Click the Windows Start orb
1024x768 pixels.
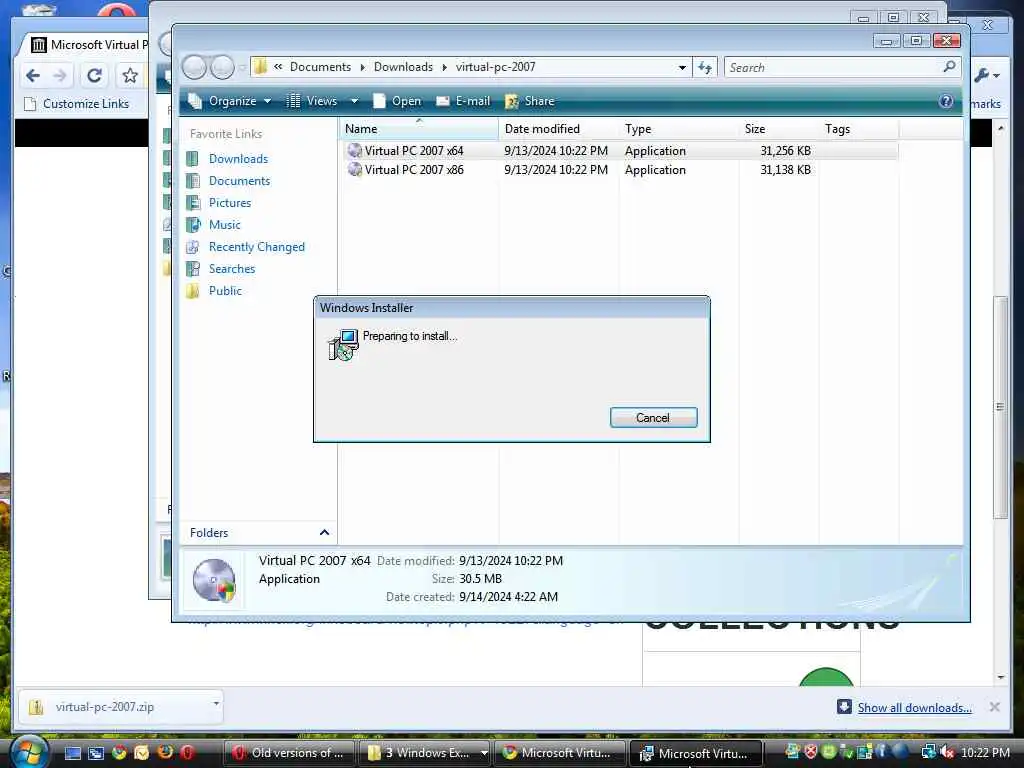29,753
